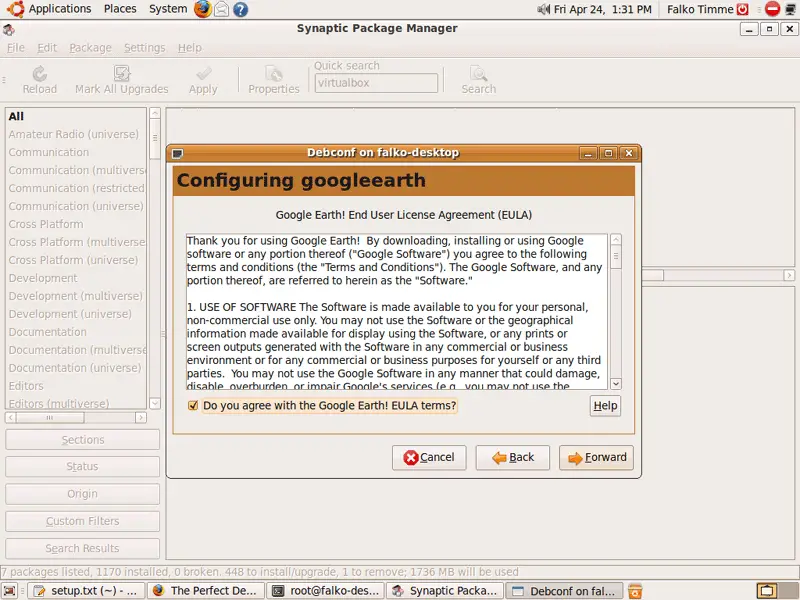Click the Synaptic window title icon
The width and height of the screenshot is (800, 600).
(x=9, y=30)
